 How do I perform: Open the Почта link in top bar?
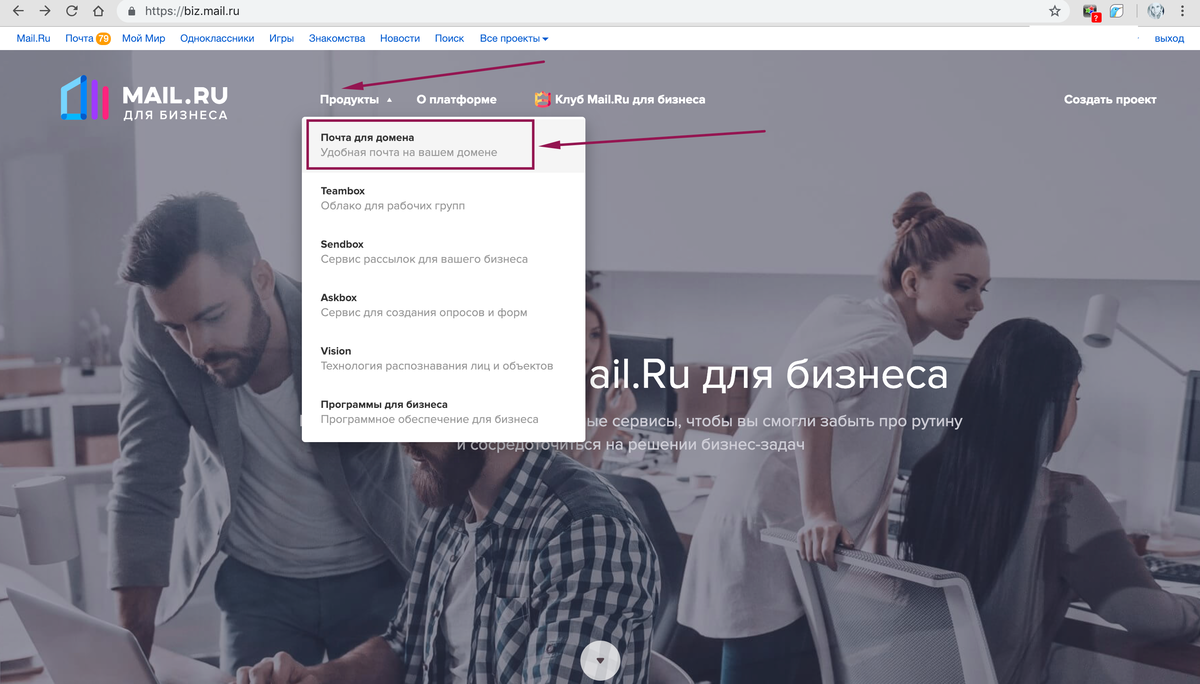(x=79, y=39)
